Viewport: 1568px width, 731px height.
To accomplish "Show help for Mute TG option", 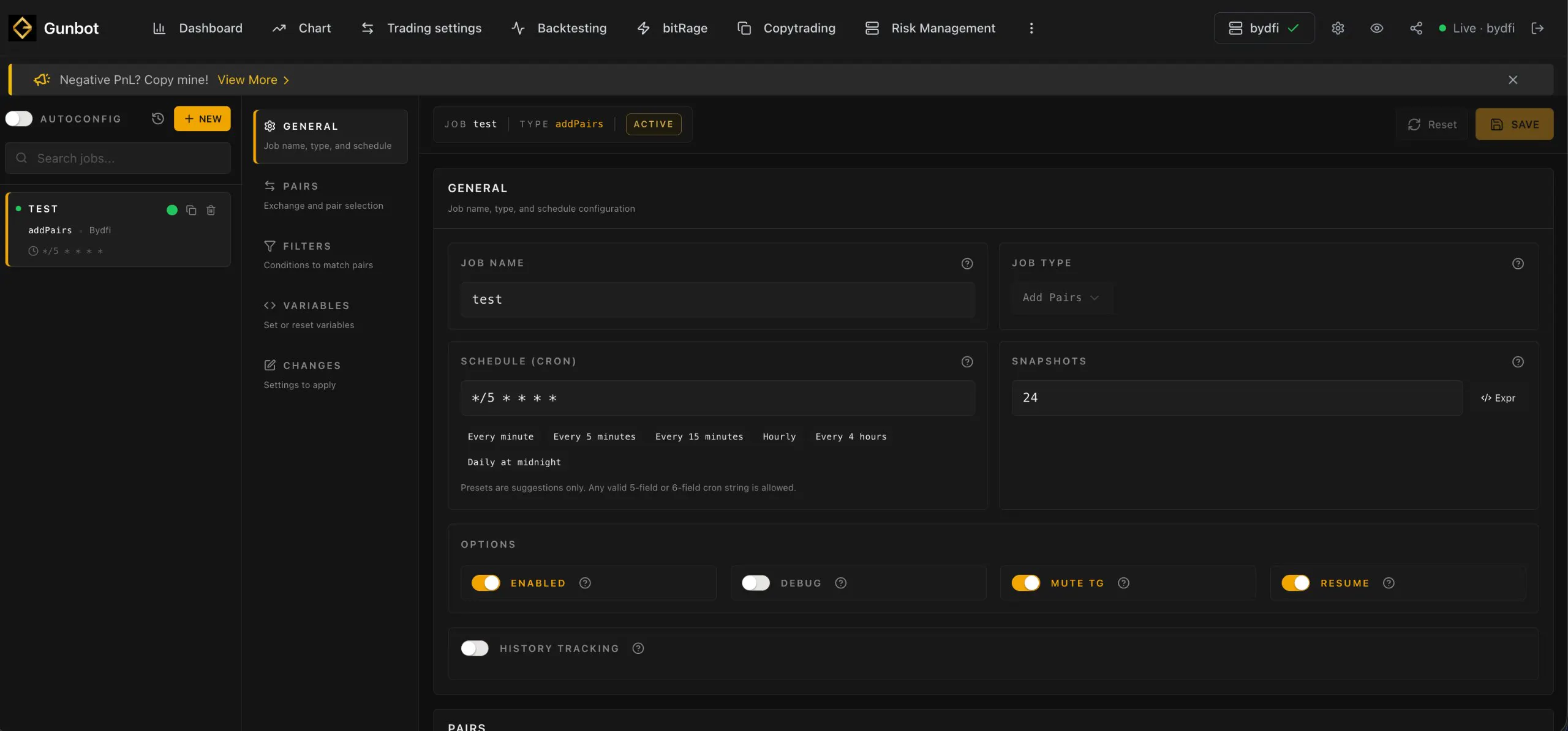I will [x=1123, y=583].
